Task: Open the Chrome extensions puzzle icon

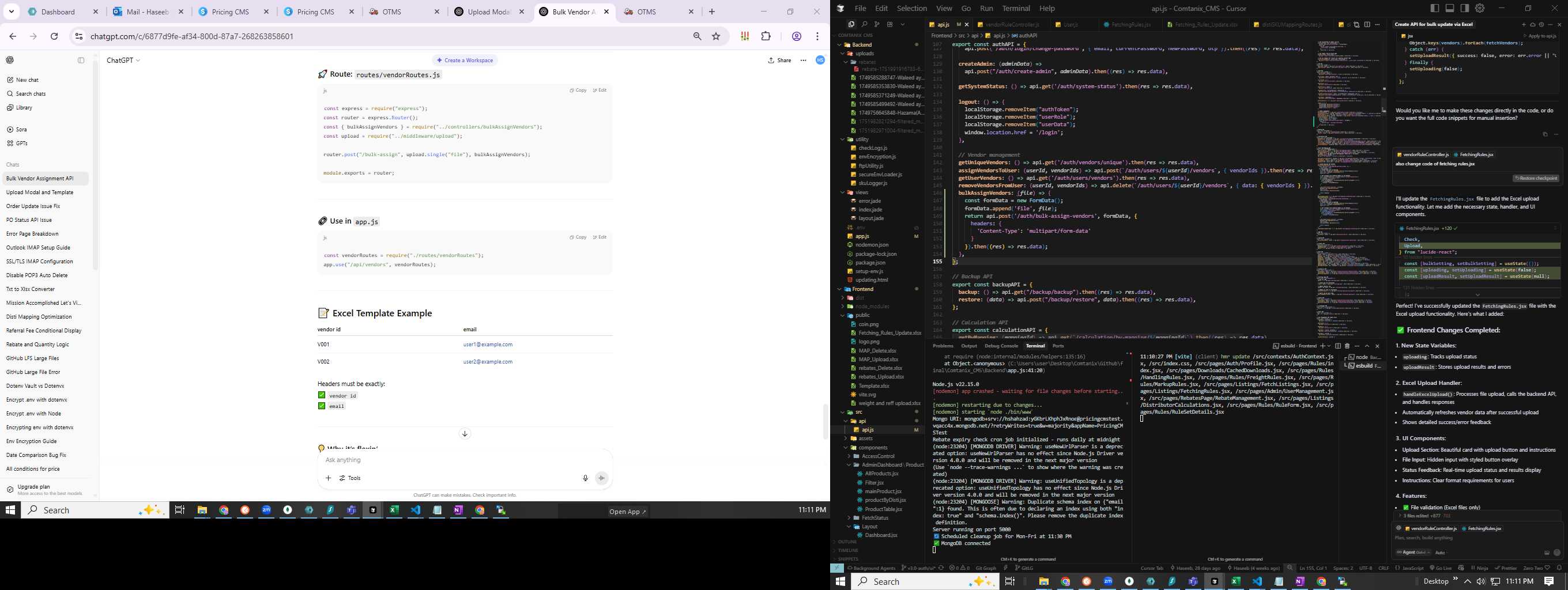Action: (x=766, y=36)
